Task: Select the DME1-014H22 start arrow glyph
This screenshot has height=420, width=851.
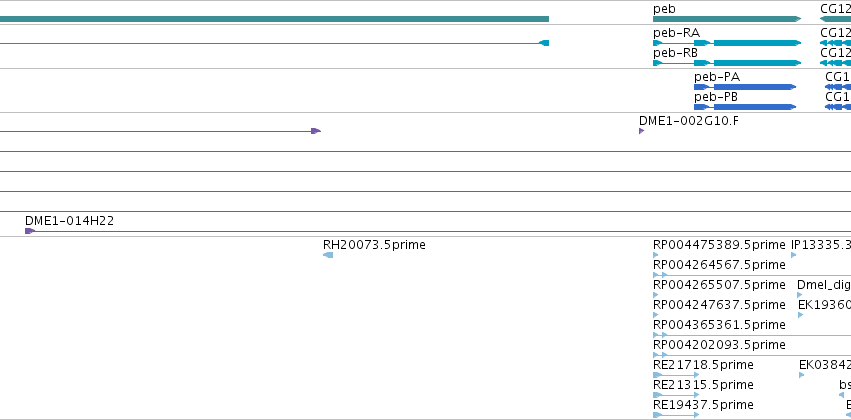Action: tap(30, 231)
